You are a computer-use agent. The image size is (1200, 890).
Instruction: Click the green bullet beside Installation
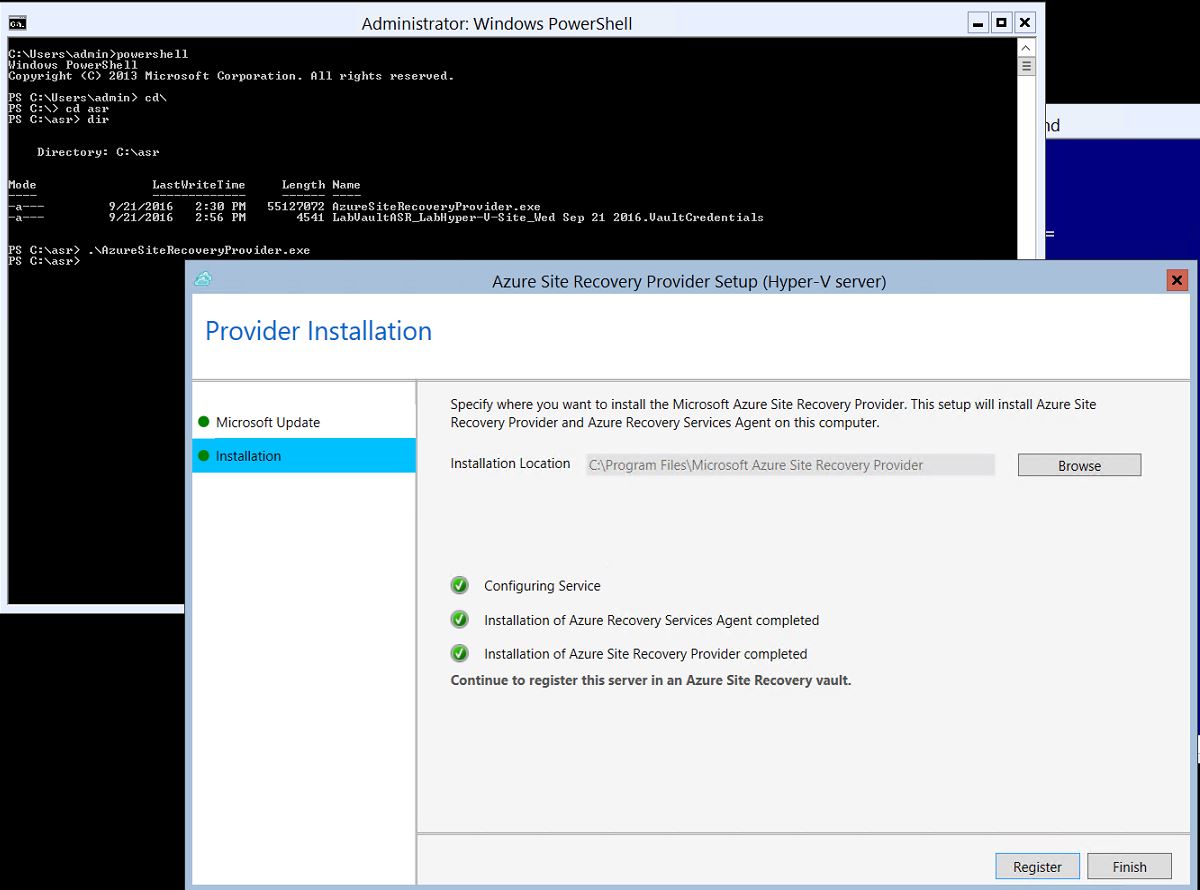[x=204, y=456]
